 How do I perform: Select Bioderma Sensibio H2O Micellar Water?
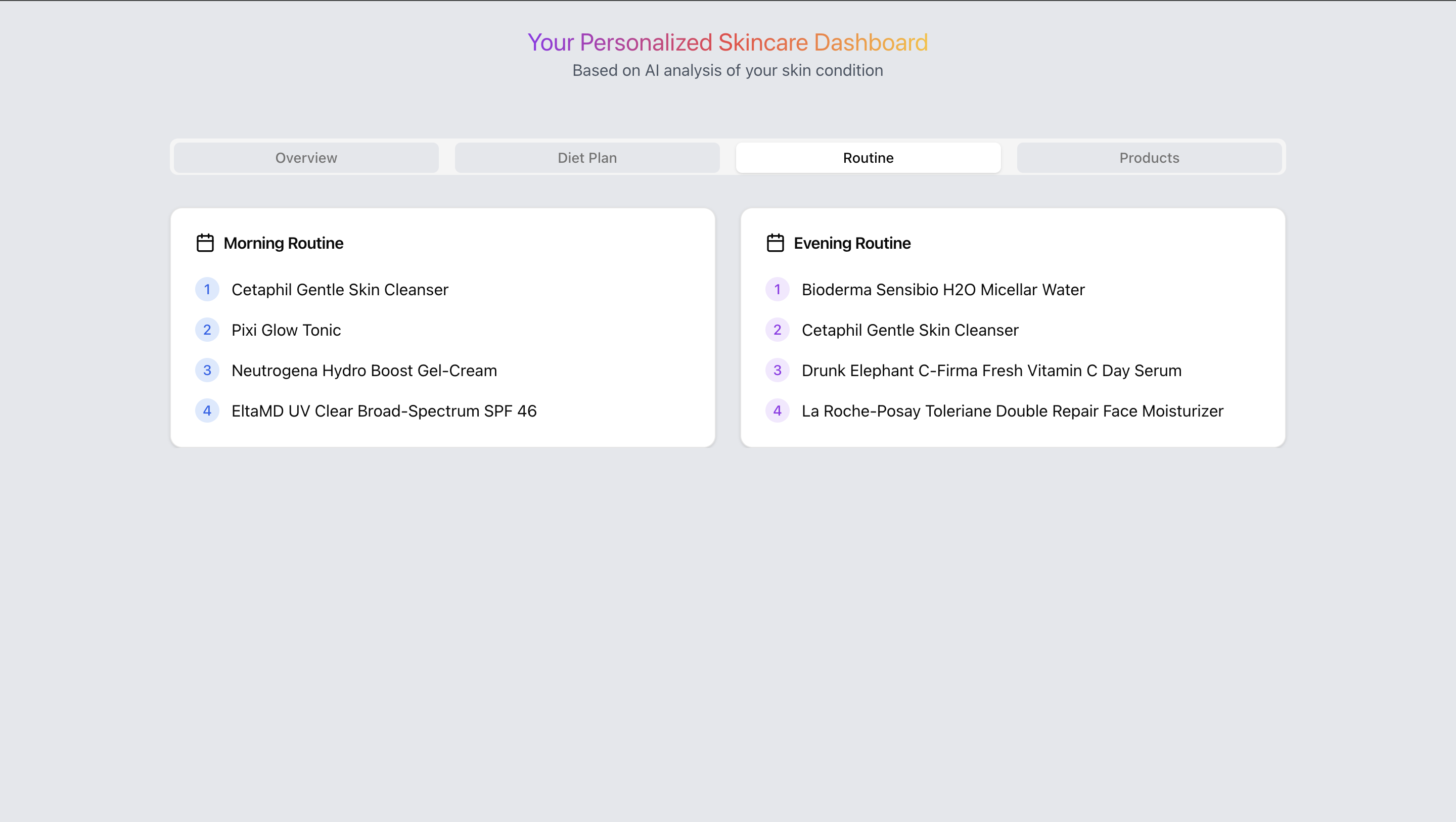(943, 290)
